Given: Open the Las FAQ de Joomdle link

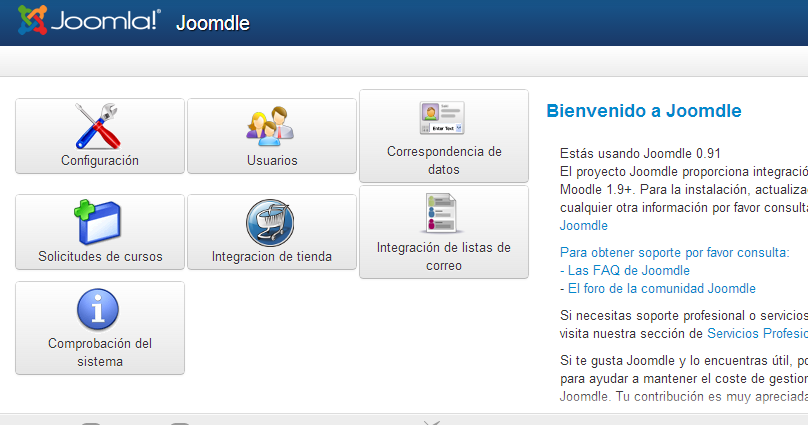Looking at the screenshot, I should pos(628,270).
